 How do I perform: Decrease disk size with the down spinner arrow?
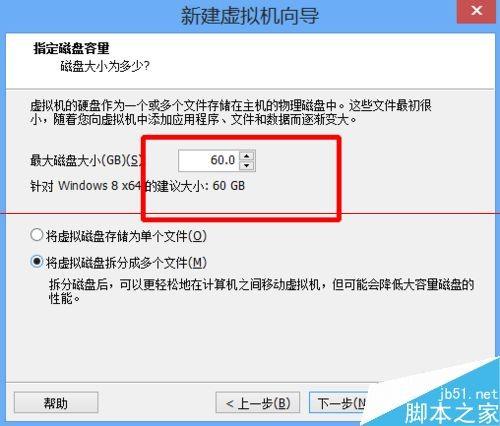(x=247, y=165)
